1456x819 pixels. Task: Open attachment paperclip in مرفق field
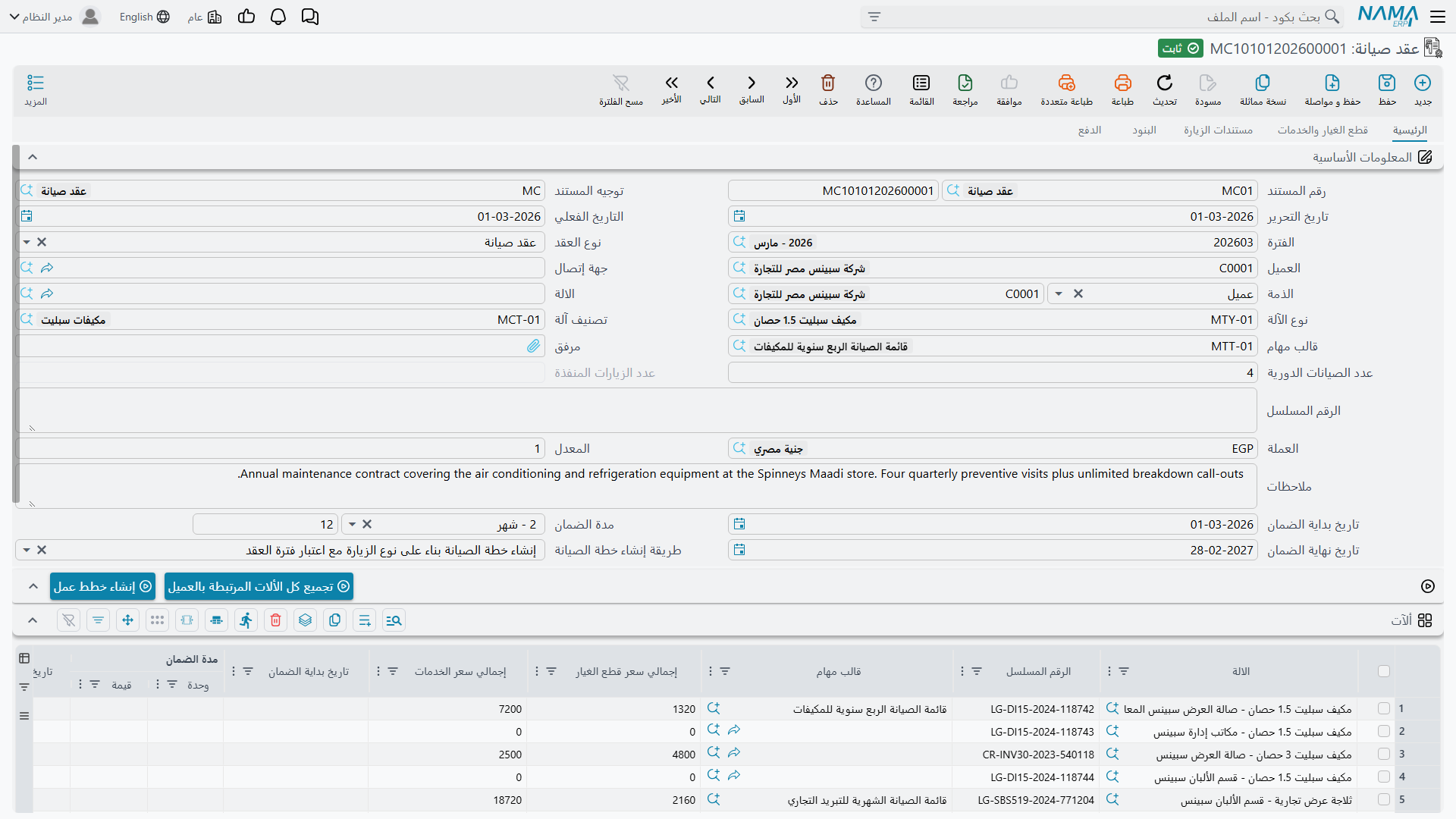[x=534, y=347]
